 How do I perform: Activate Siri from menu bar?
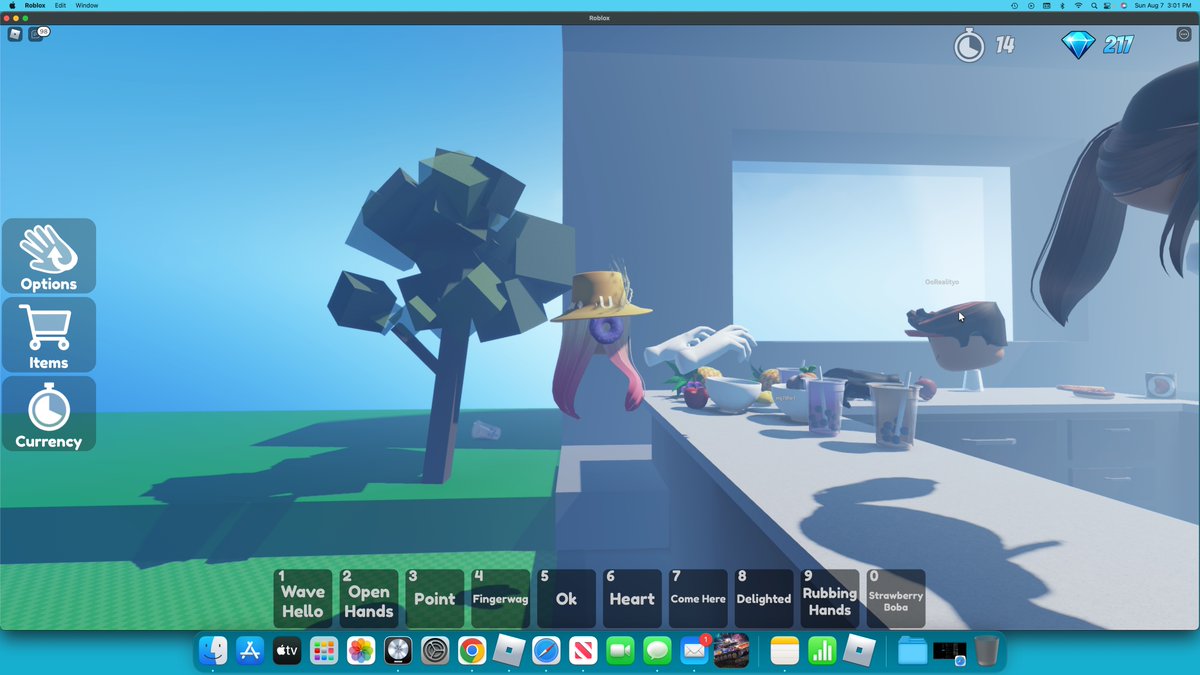tap(1124, 5)
